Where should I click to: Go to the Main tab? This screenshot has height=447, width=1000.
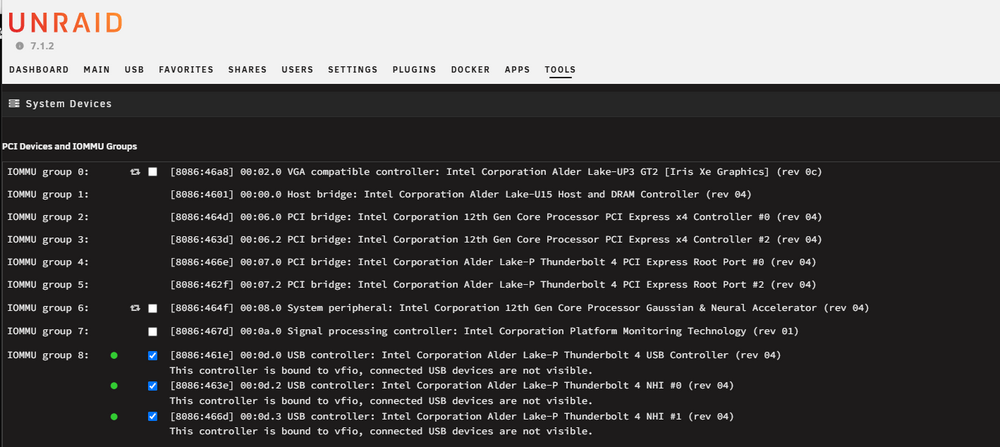pos(96,70)
